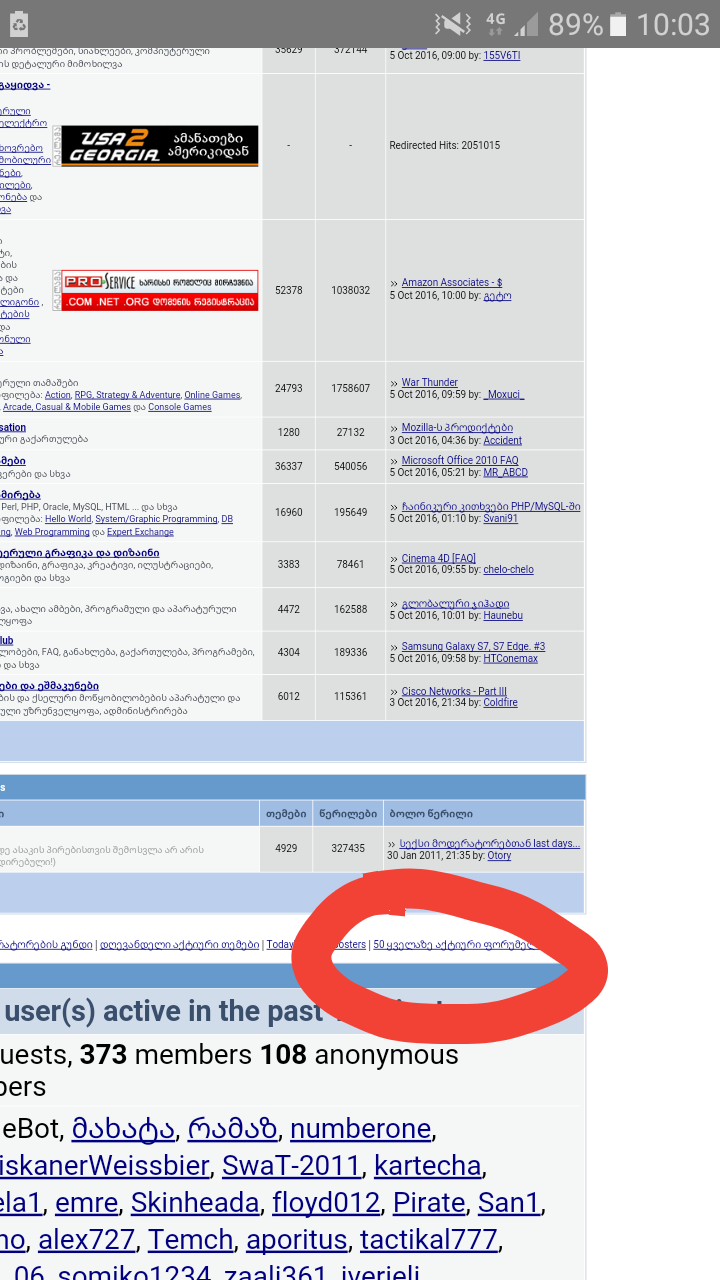Tap the battery icon in status bar
The height and width of the screenshot is (1280, 720).
coord(619,24)
